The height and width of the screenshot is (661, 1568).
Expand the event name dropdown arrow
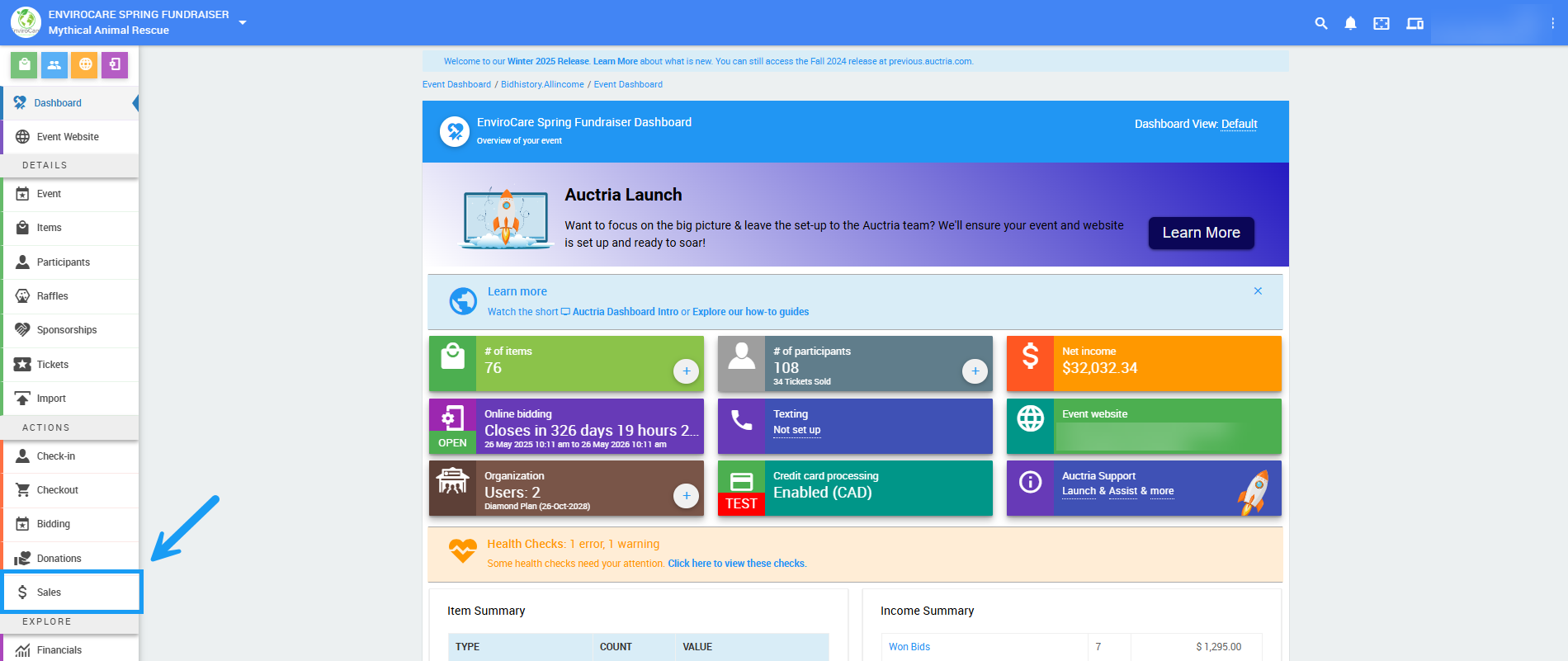pyautogui.click(x=243, y=22)
